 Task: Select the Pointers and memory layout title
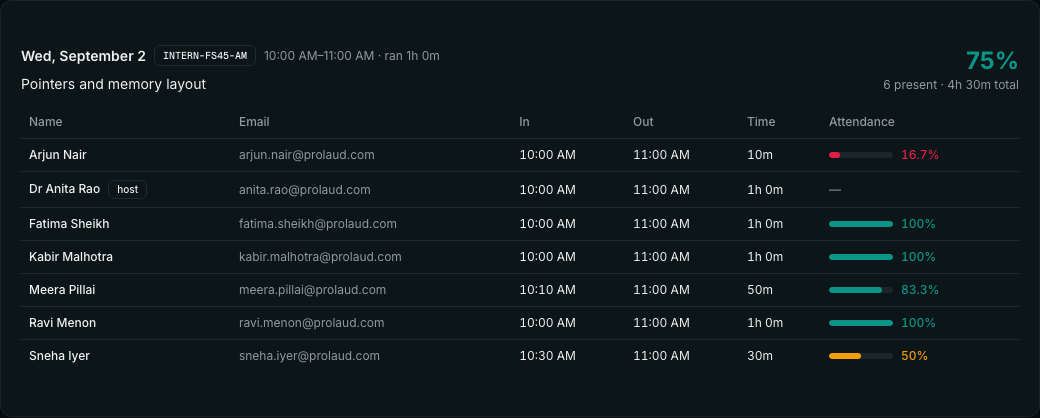[113, 84]
